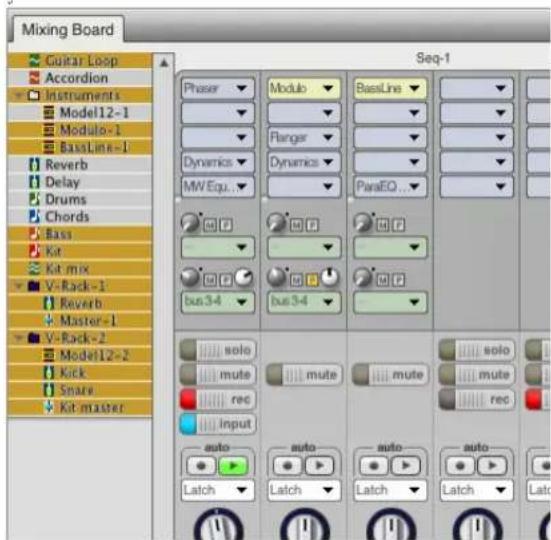Screen dimensions: 551x540
Task: Click the Chords MIDI track icon
Action: 34,216
